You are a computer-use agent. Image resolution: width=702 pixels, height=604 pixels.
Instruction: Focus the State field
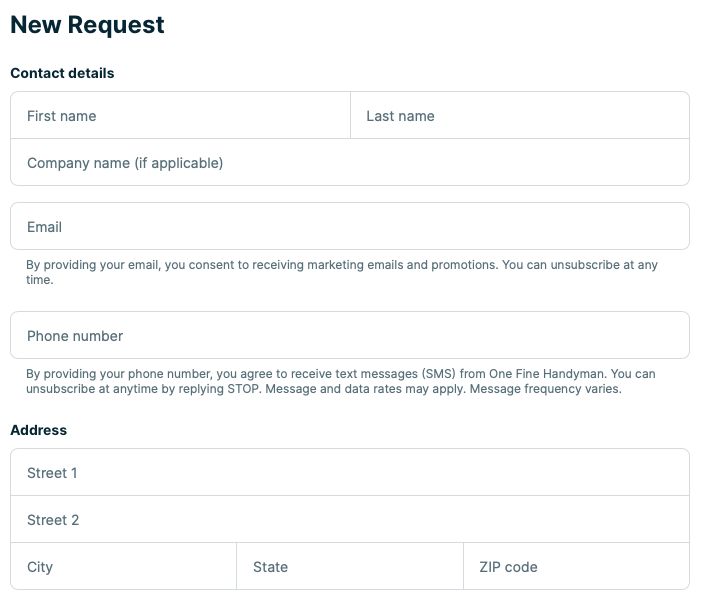point(350,567)
